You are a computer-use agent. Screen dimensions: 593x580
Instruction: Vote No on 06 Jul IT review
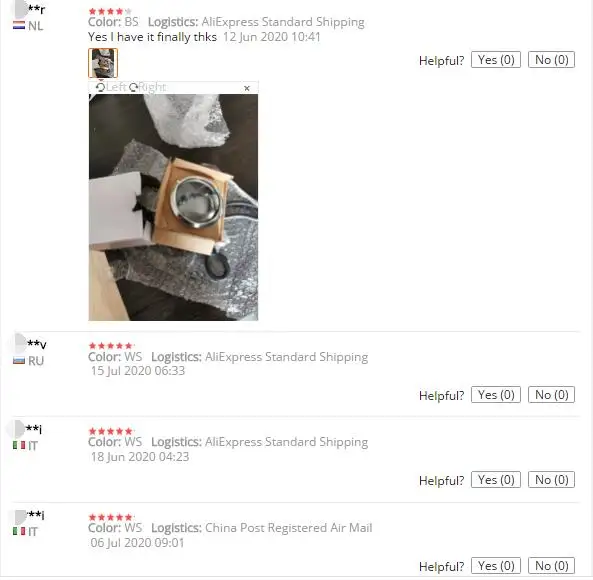coord(551,566)
